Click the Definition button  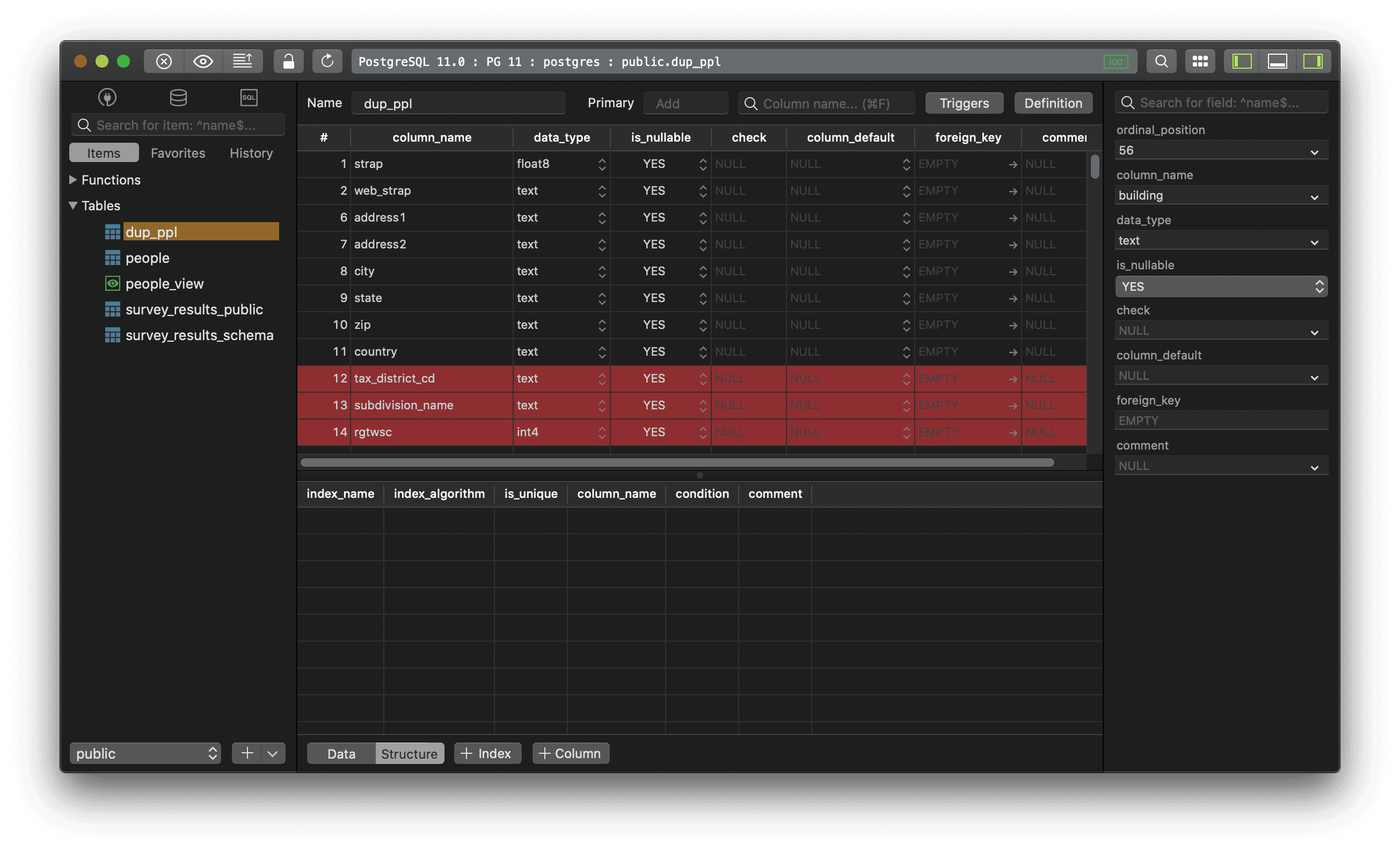[x=1053, y=103]
